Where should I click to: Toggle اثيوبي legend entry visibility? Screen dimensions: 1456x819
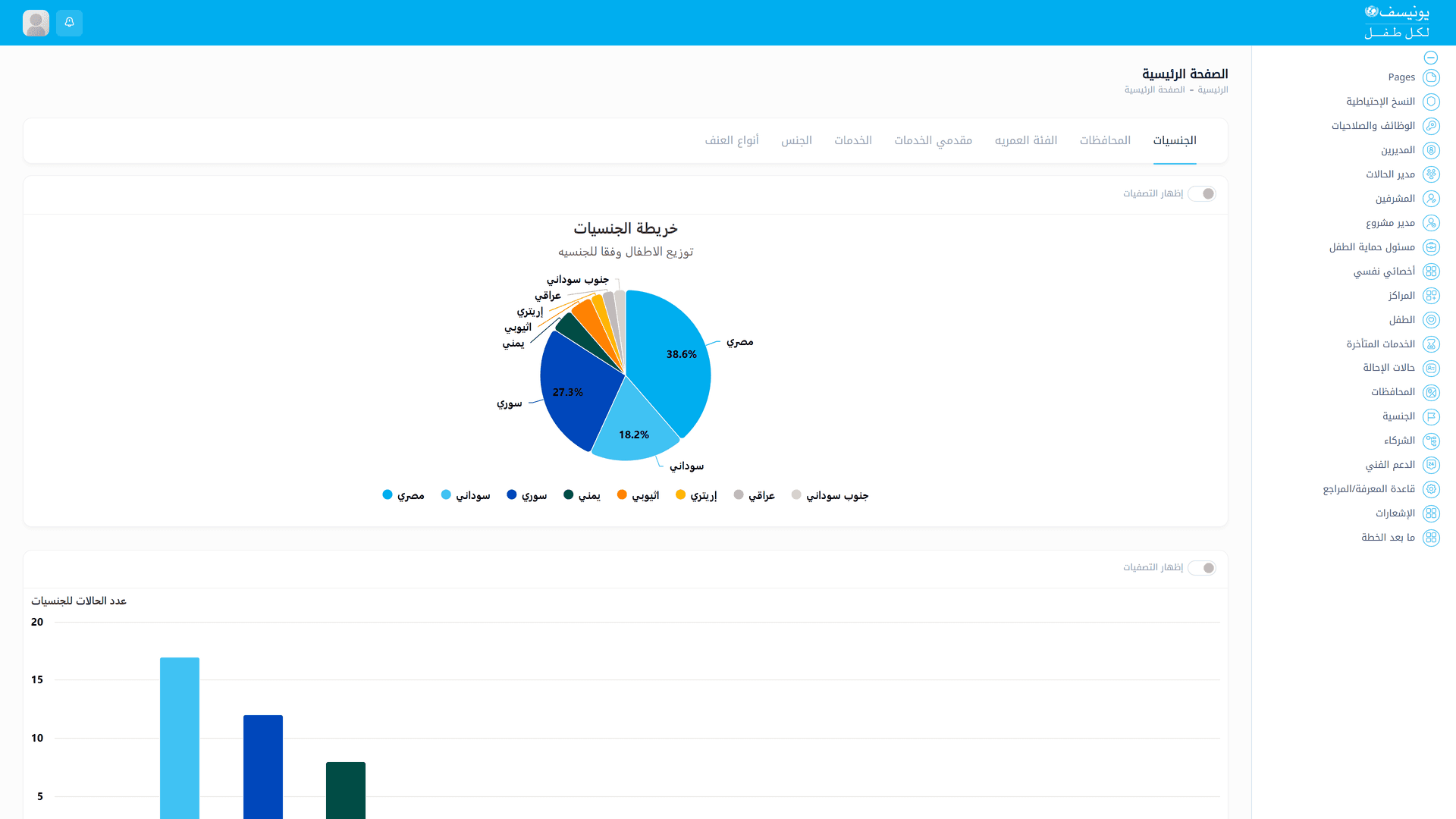(639, 495)
